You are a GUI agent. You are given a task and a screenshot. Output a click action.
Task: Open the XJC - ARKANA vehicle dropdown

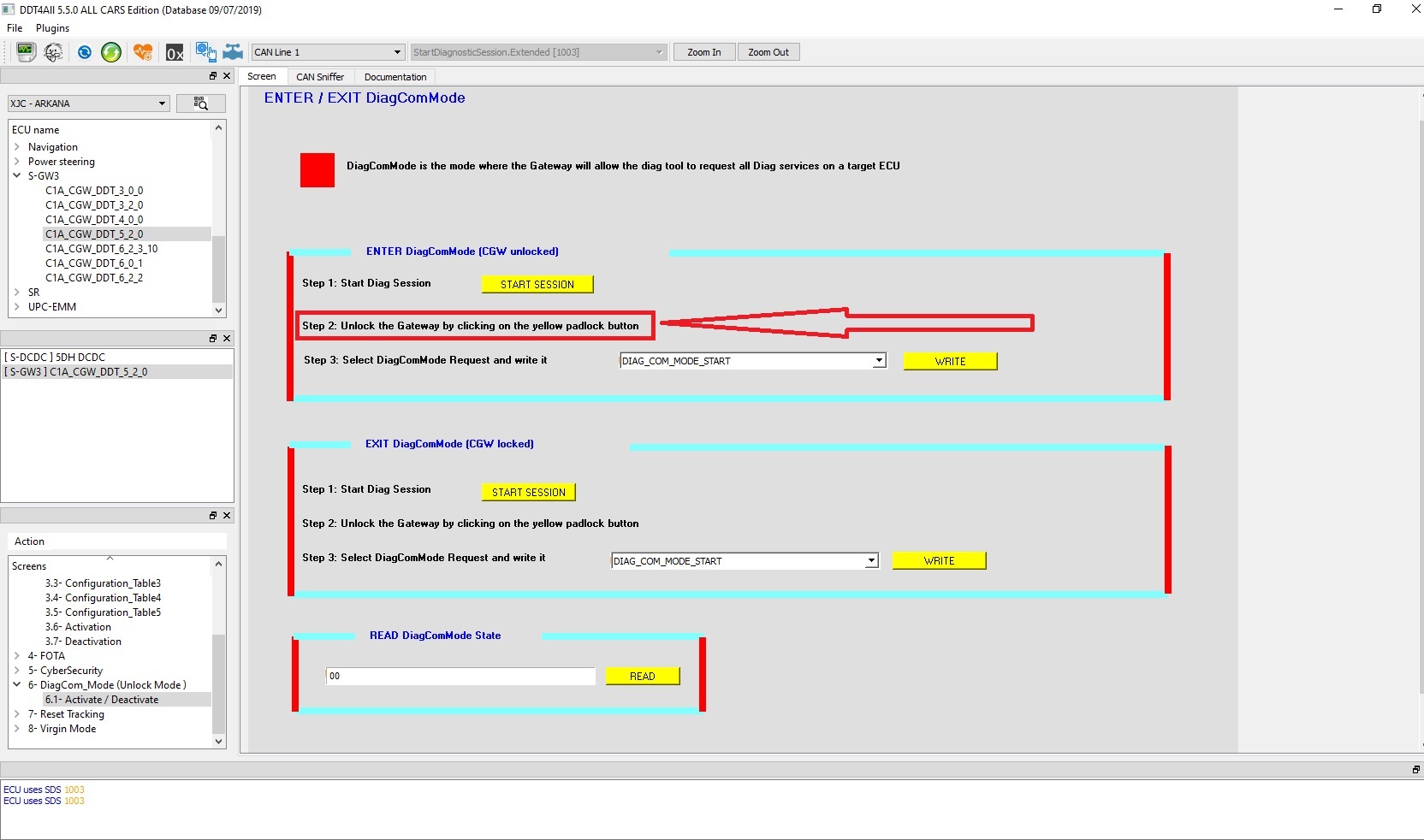pyautogui.click(x=88, y=104)
